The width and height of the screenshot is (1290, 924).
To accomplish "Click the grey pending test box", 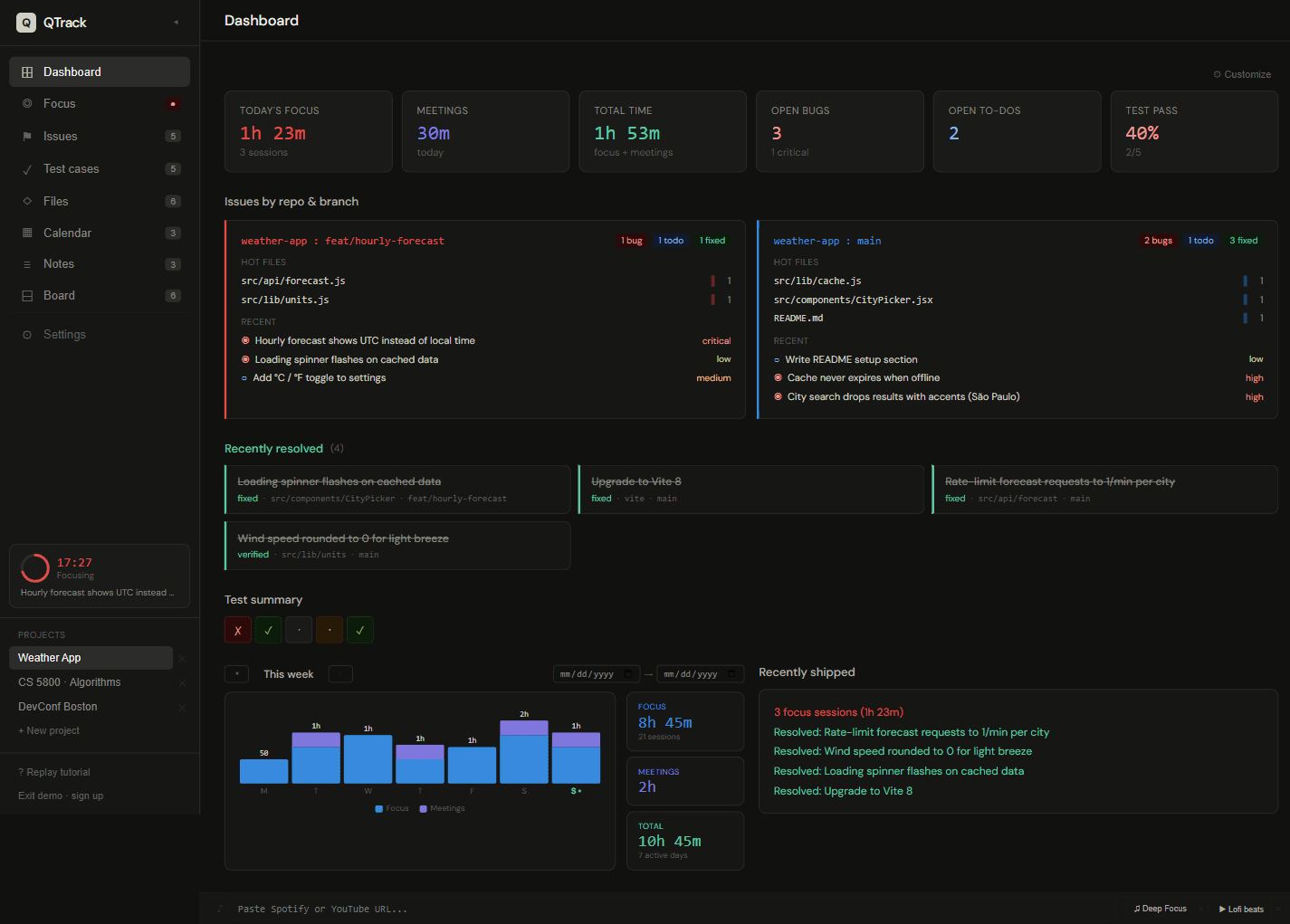I will point(299,630).
